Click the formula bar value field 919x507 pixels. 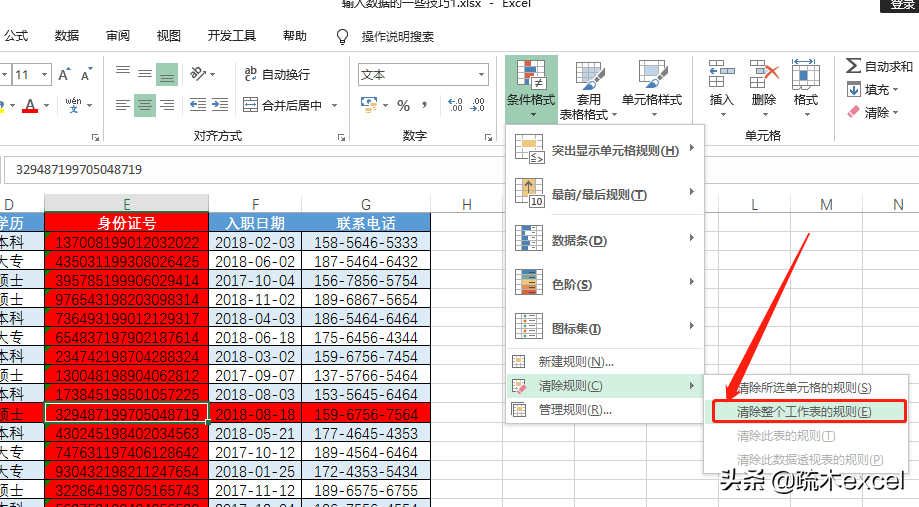point(253,170)
